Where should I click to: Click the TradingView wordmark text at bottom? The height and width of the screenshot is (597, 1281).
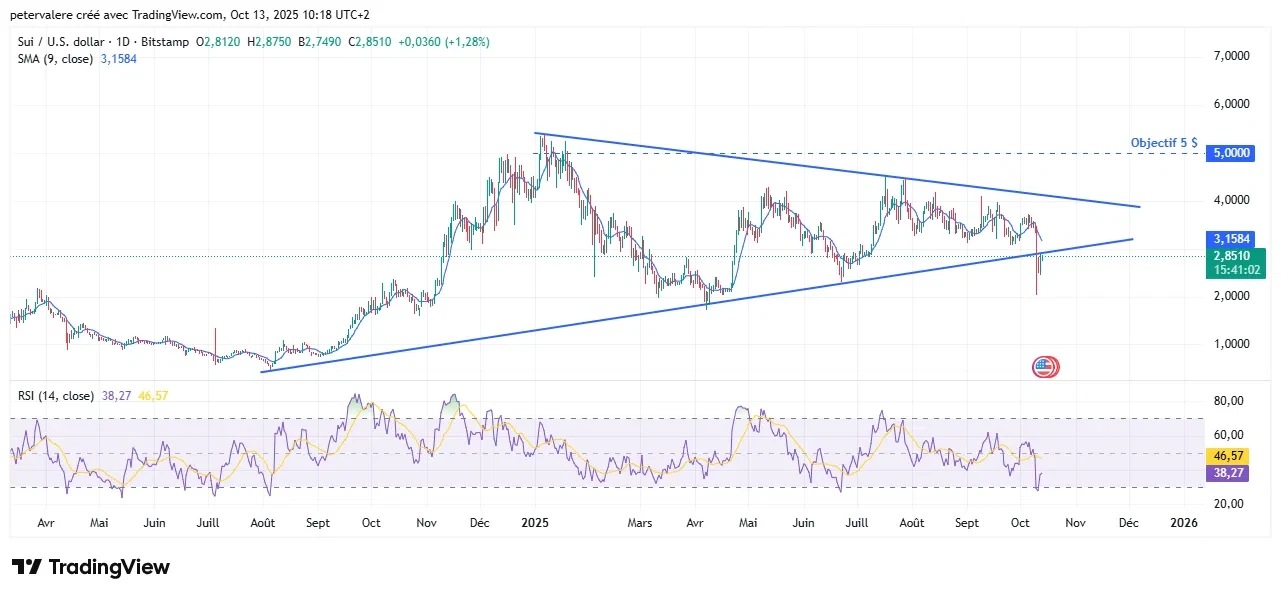pyautogui.click(x=109, y=568)
